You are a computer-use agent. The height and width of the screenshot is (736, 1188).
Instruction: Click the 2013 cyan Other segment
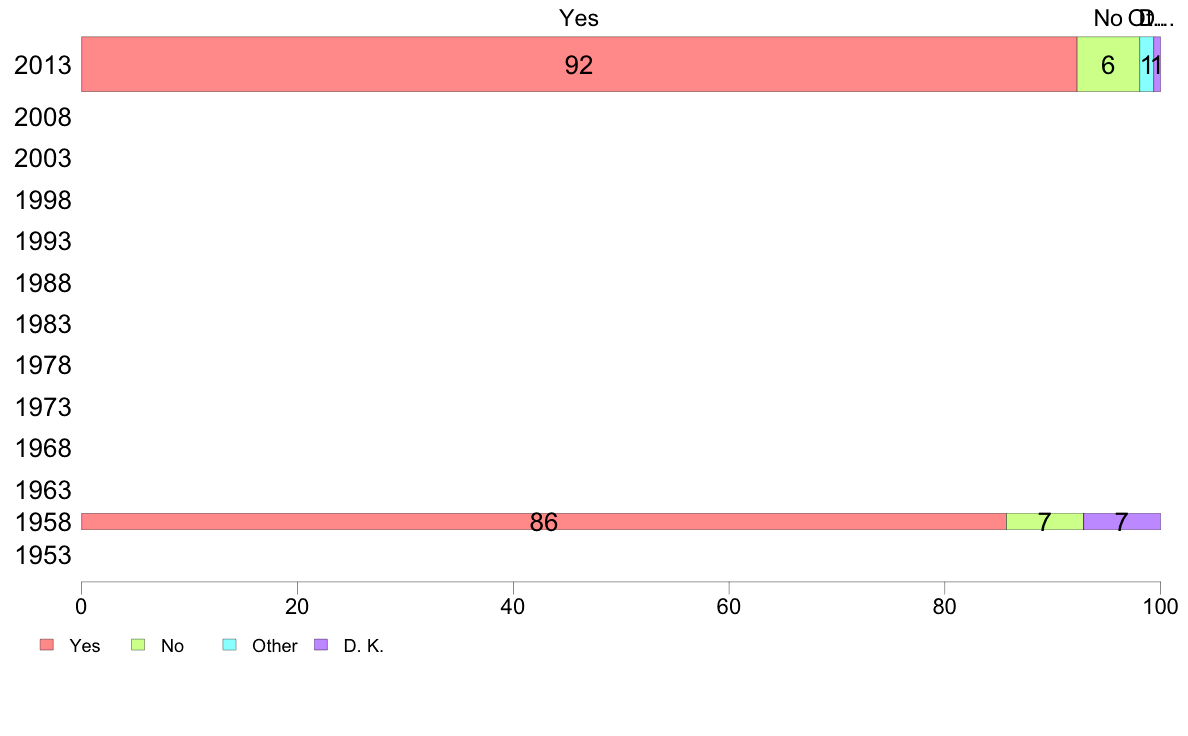click(x=1146, y=64)
